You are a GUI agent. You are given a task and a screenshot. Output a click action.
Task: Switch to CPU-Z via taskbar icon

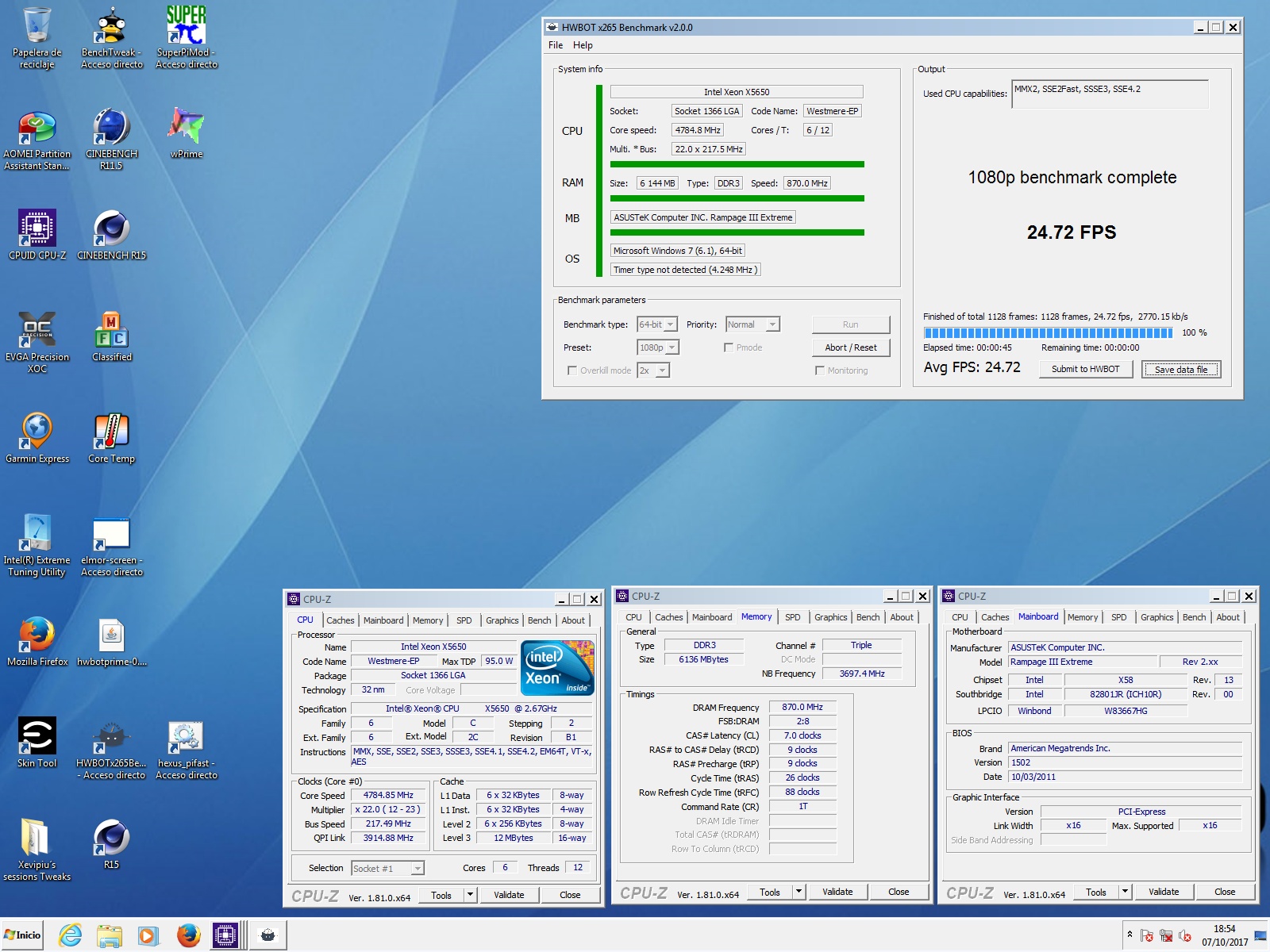coord(225,935)
